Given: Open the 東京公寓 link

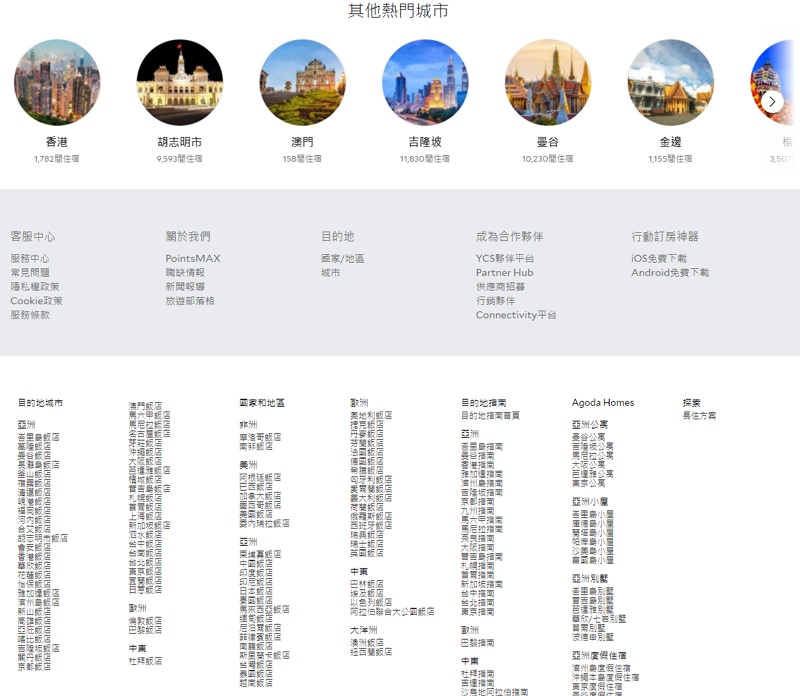Looking at the screenshot, I should [588, 483].
